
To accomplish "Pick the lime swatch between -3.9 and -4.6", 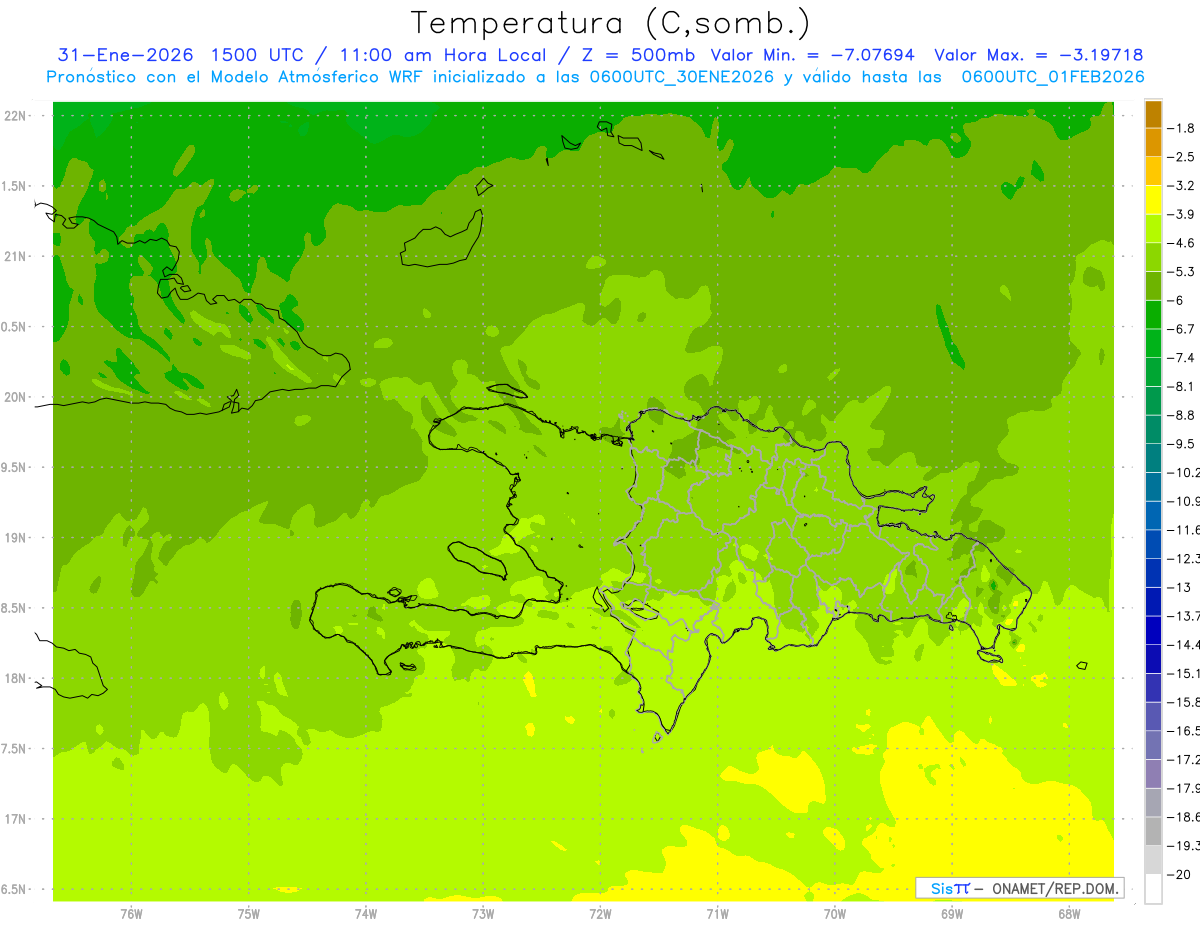I will (x=1153, y=229).
